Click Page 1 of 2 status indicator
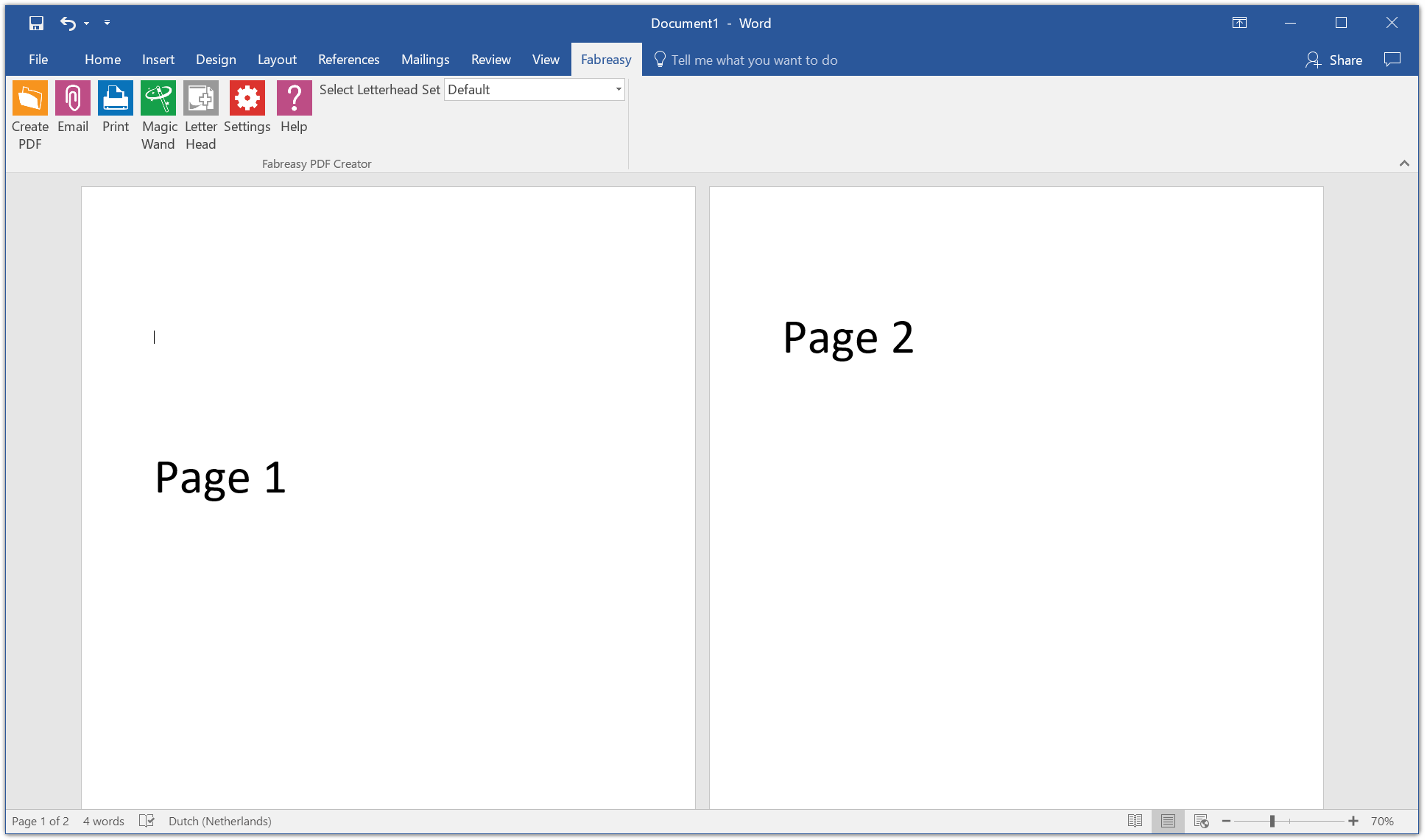This screenshot has width=1427, height=840. (40, 822)
